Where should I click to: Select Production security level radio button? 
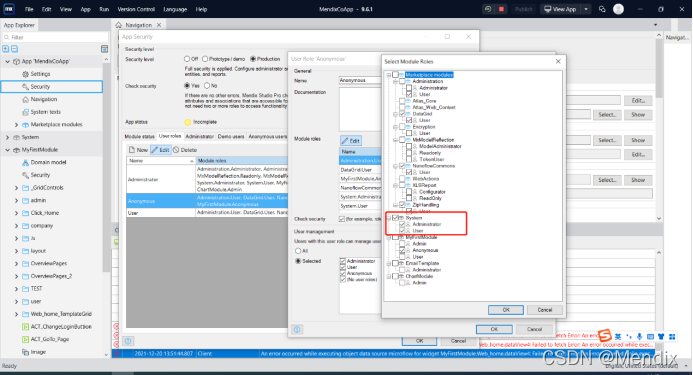click(x=253, y=59)
